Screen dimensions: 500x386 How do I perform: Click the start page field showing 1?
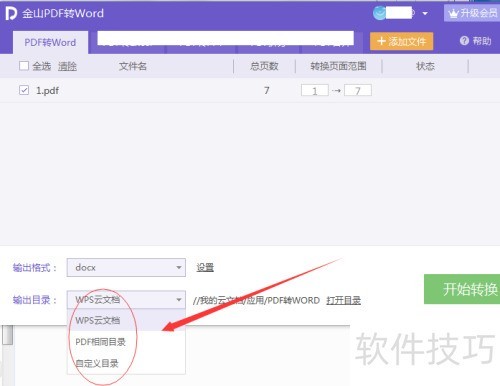point(315,90)
